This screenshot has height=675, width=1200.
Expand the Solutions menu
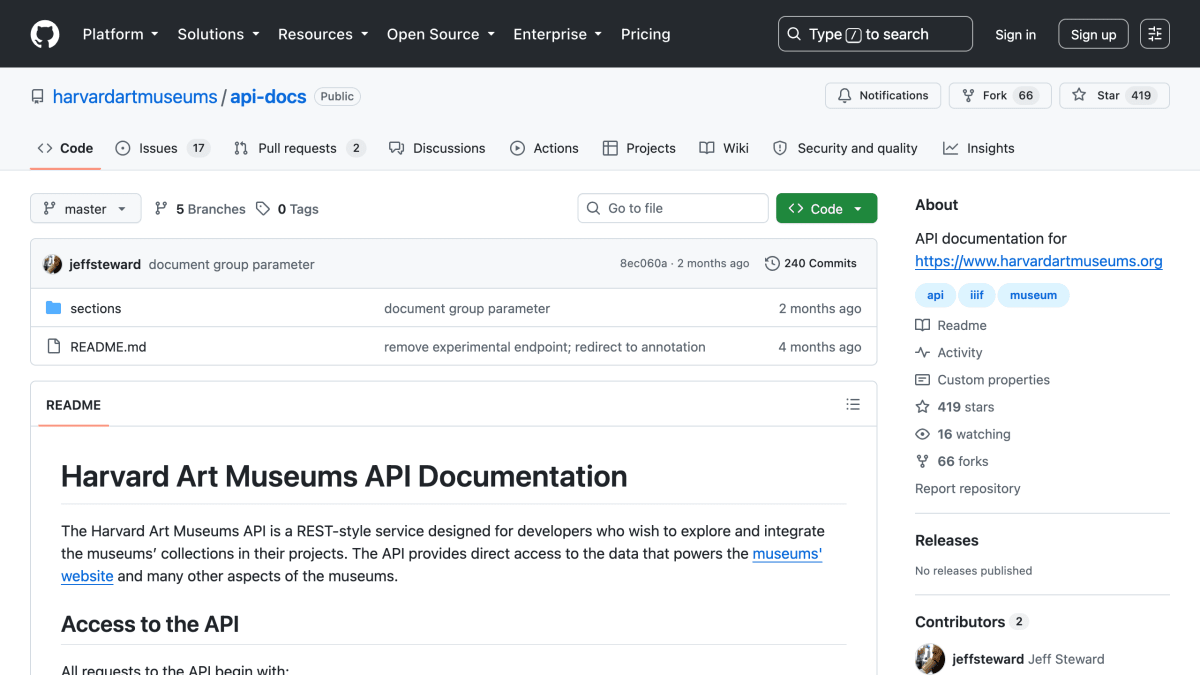(218, 34)
